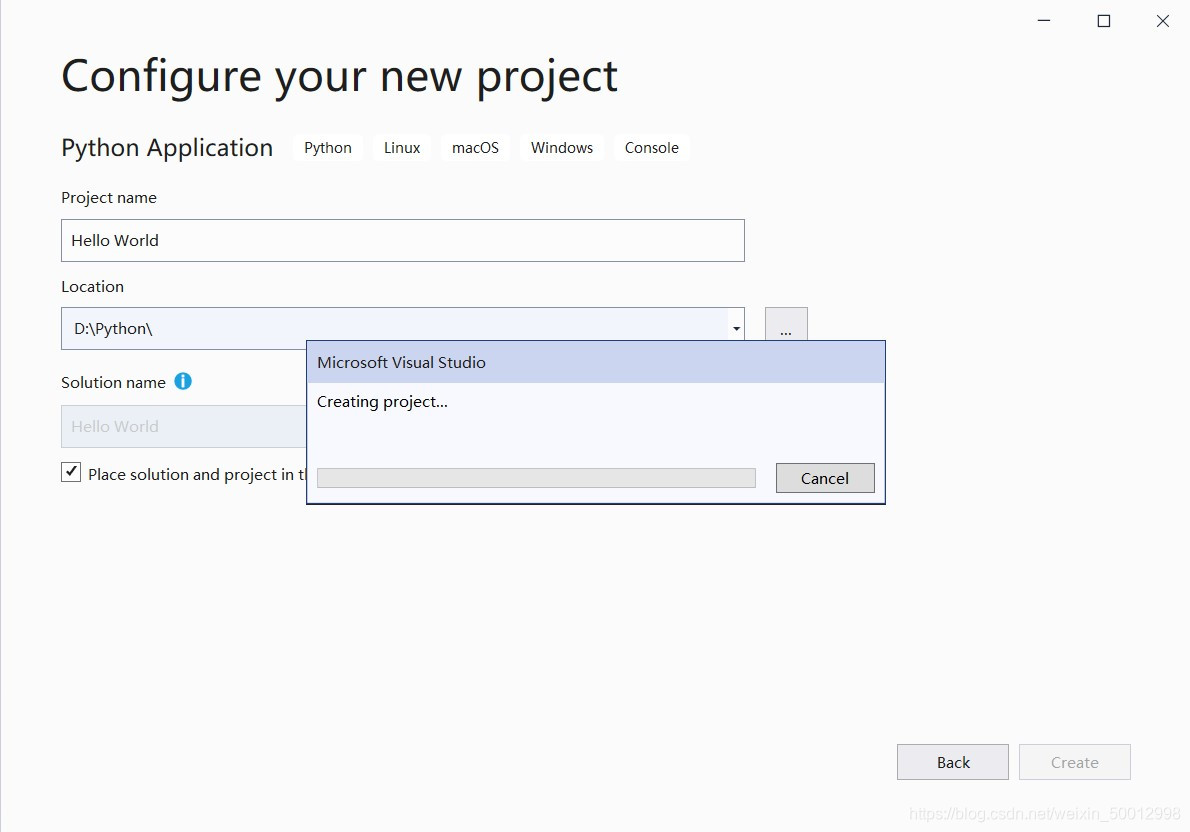This screenshot has height=832, width=1190.
Task: Click the greyed-out Create button
Action: [1075, 762]
